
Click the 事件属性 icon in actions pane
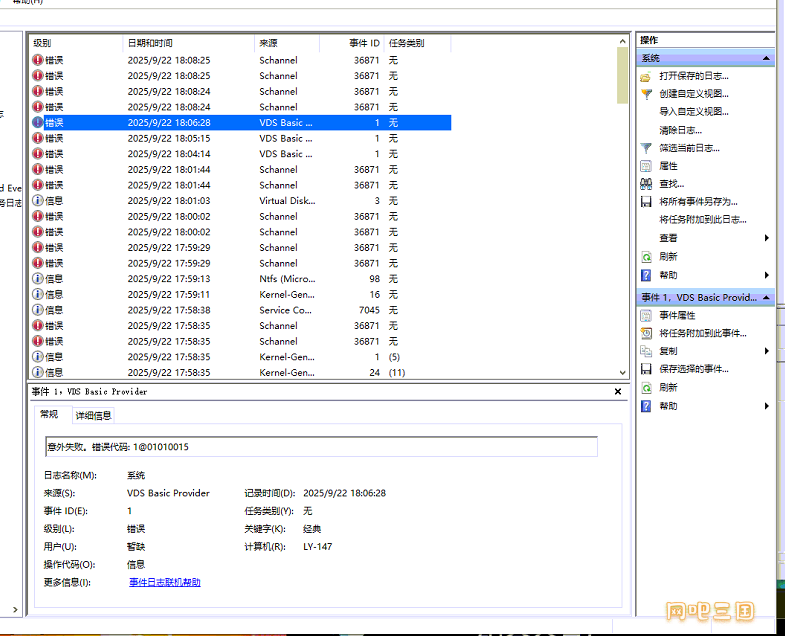click(646, 315)
